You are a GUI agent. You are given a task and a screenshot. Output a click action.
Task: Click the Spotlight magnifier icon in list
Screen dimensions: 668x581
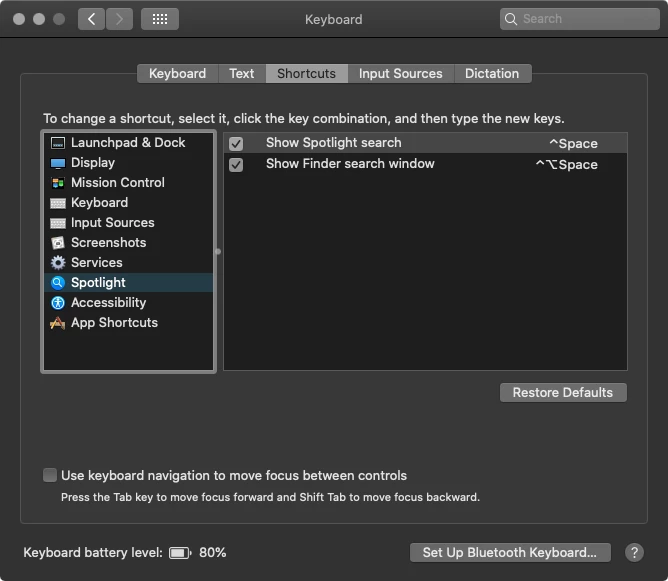pyautogui.click(x=58, y=283)
